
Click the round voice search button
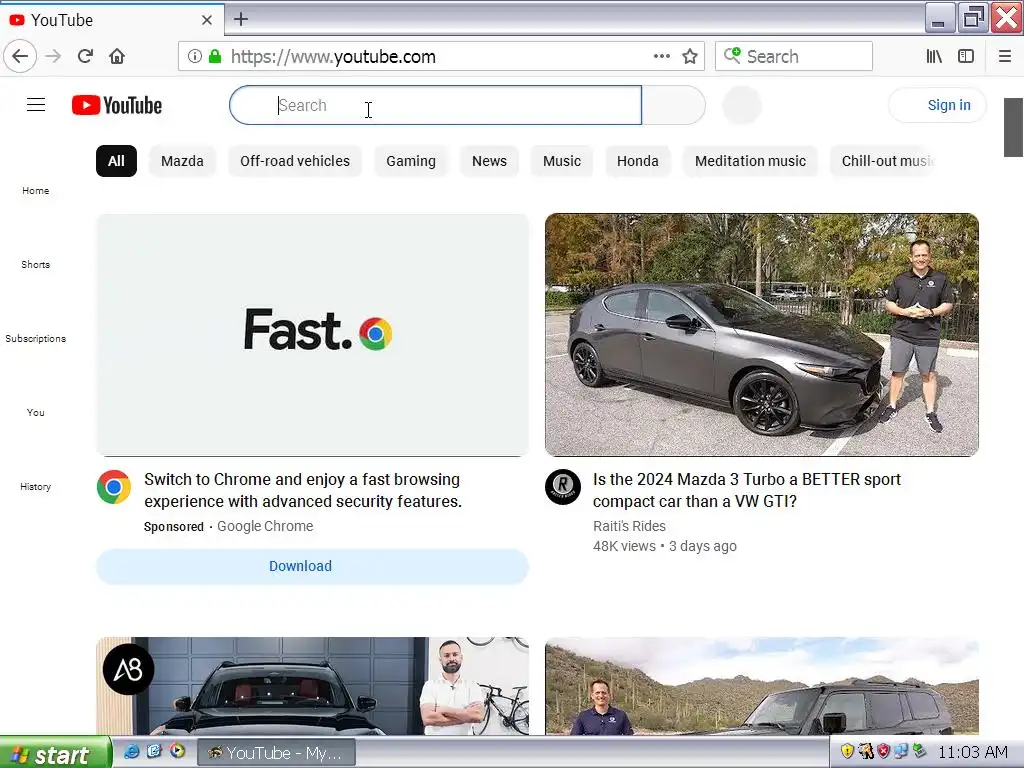[x=742, y=105]
